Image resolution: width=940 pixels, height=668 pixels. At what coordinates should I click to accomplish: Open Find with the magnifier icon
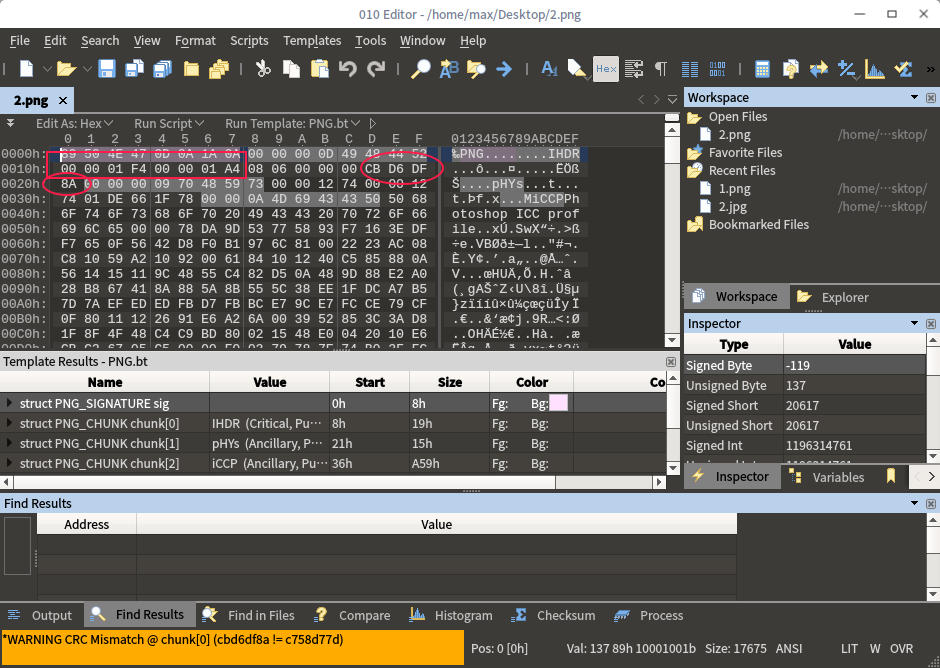[421, 69]
